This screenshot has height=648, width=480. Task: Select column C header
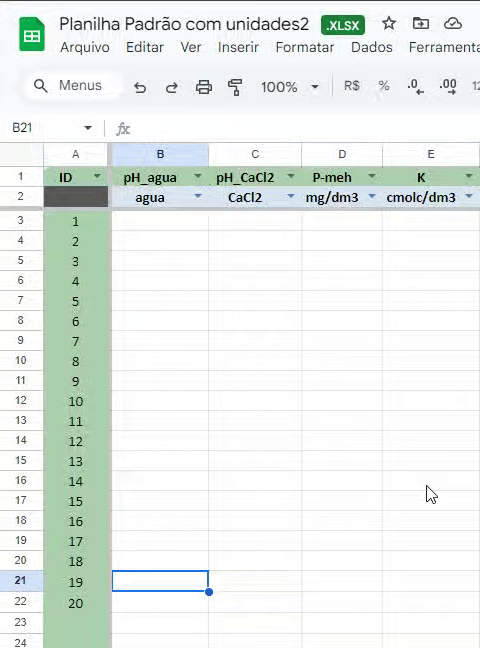pyautogui.click(x=255, y=155)
